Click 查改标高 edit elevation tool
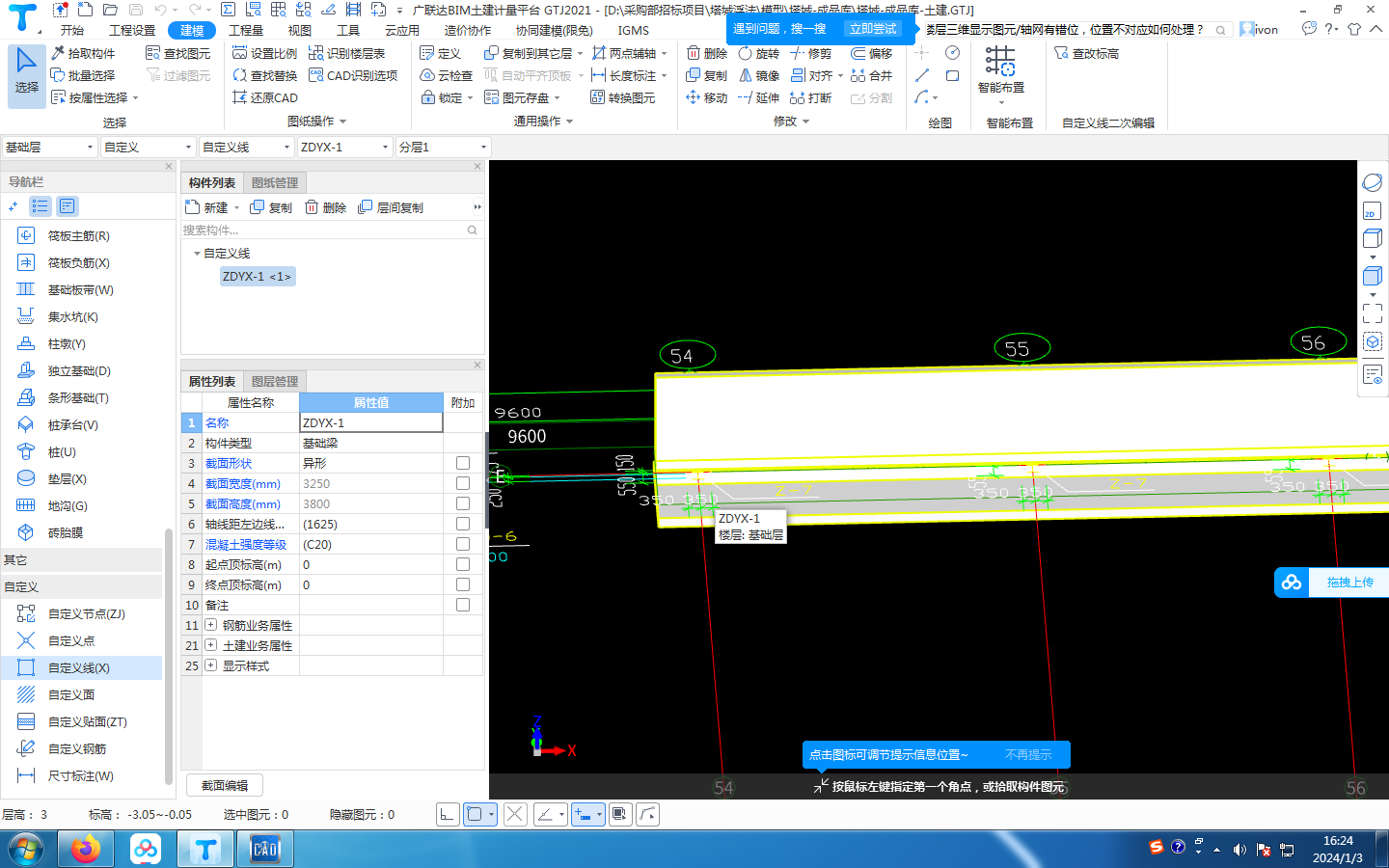The image size is (1389, 868). [x=1086, y=53]
